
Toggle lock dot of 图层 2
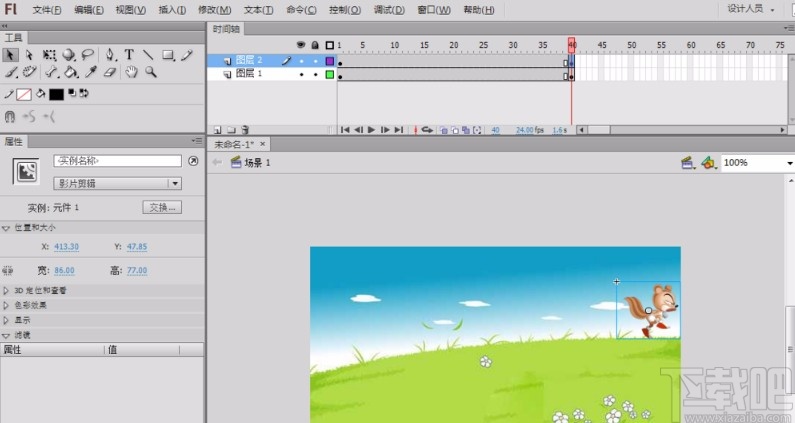(315, 61)
